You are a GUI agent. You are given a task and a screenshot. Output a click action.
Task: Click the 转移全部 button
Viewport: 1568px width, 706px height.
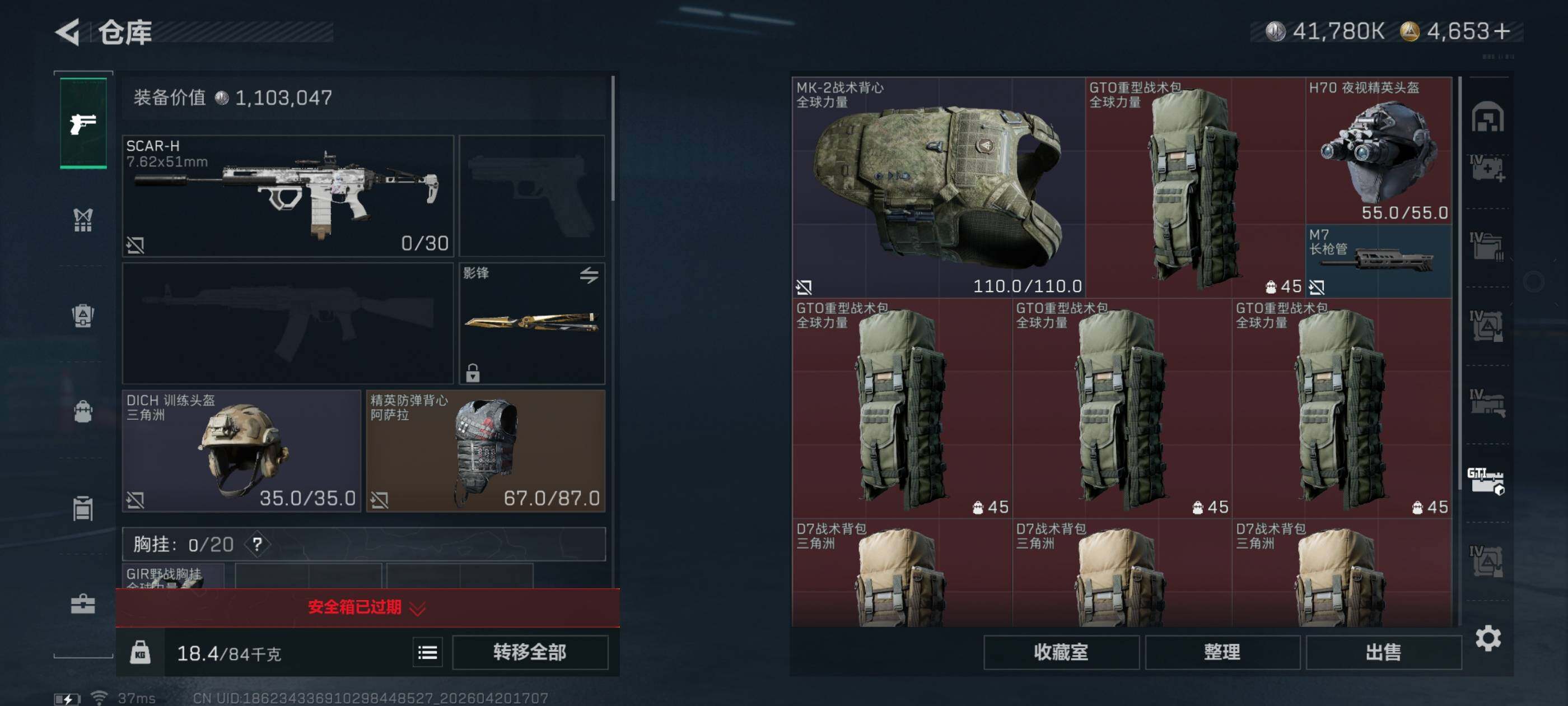[530, 652]
